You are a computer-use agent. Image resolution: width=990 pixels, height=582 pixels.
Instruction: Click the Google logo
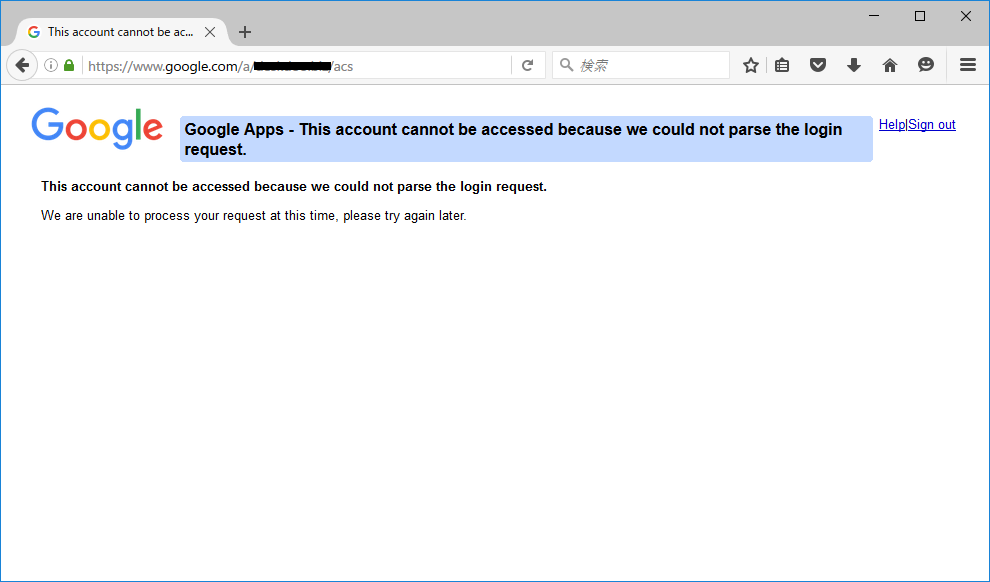97,128
